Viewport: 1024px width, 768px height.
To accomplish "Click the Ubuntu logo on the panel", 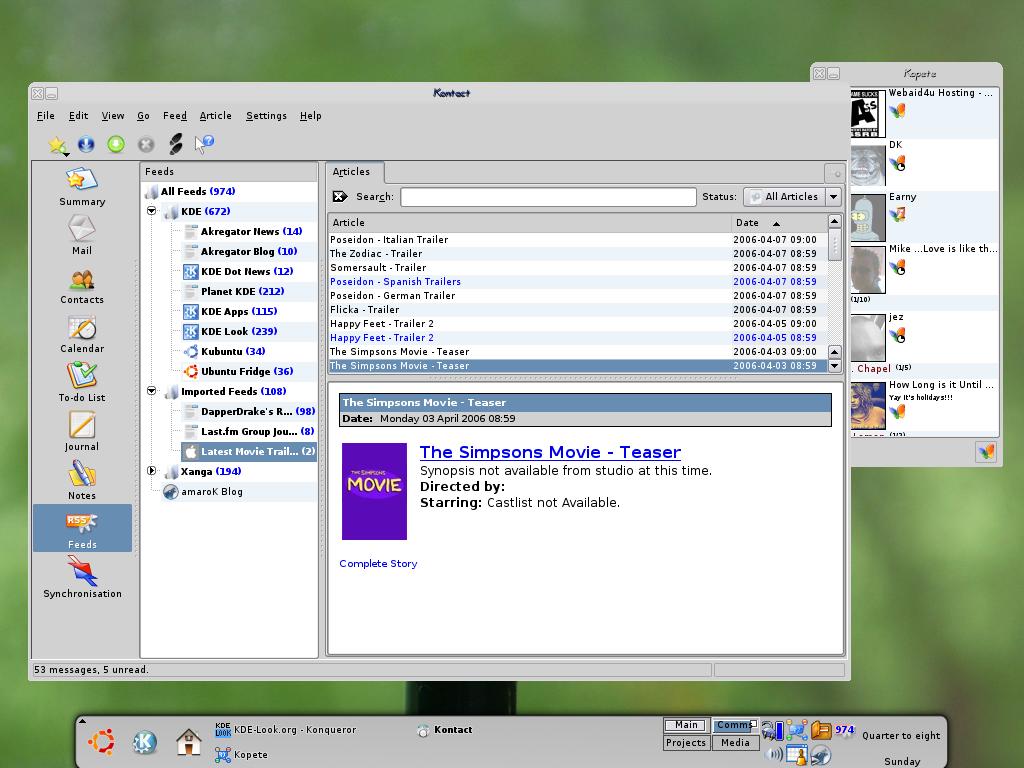I will (x=101, y=741).
